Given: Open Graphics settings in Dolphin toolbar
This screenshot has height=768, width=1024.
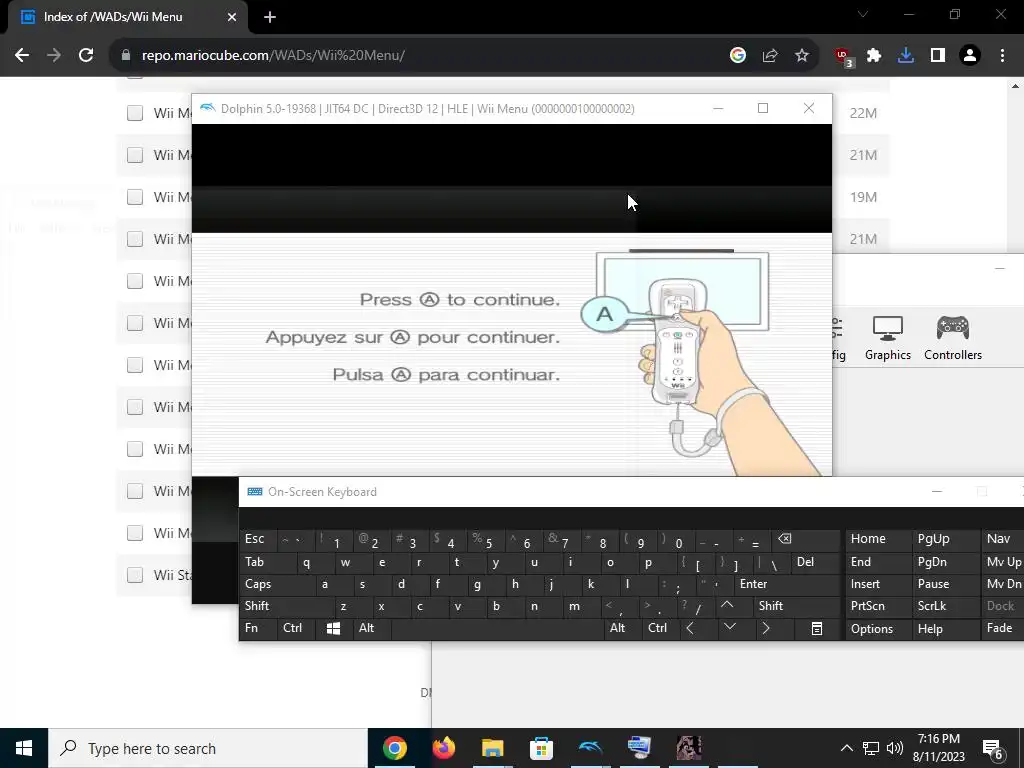Looking at the screenshot, I should click(x=887, y=338).
